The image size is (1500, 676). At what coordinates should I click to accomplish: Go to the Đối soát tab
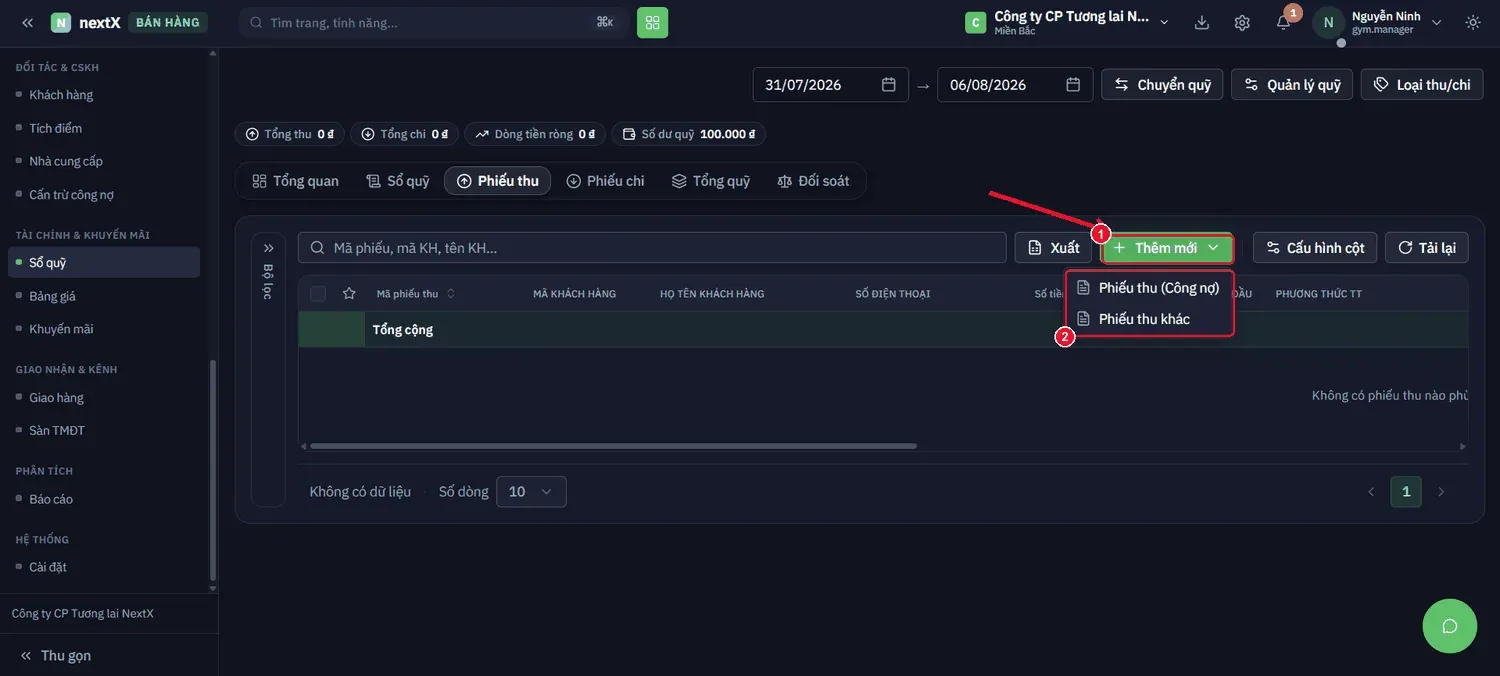click(x=814, y=181)
